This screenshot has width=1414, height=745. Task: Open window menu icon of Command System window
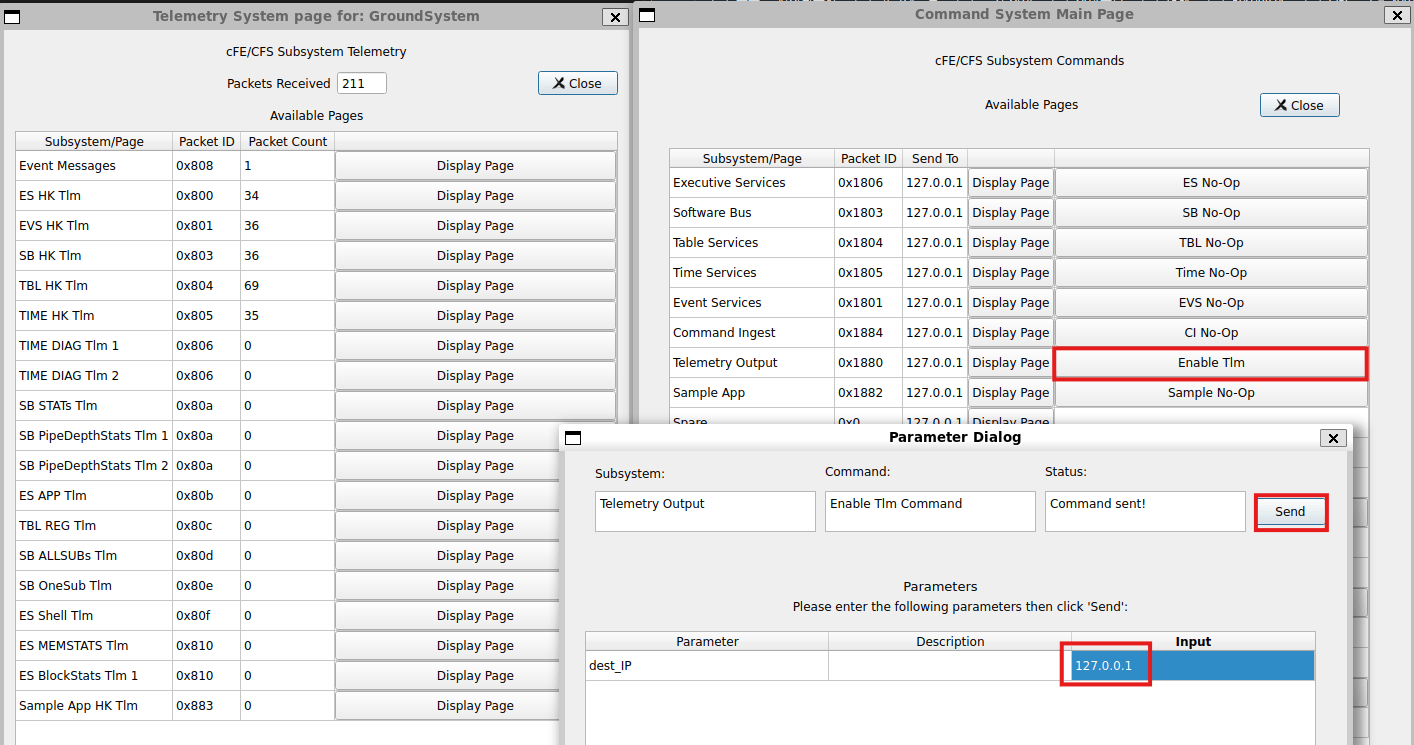pyautogui.click(x=647, y=15)
